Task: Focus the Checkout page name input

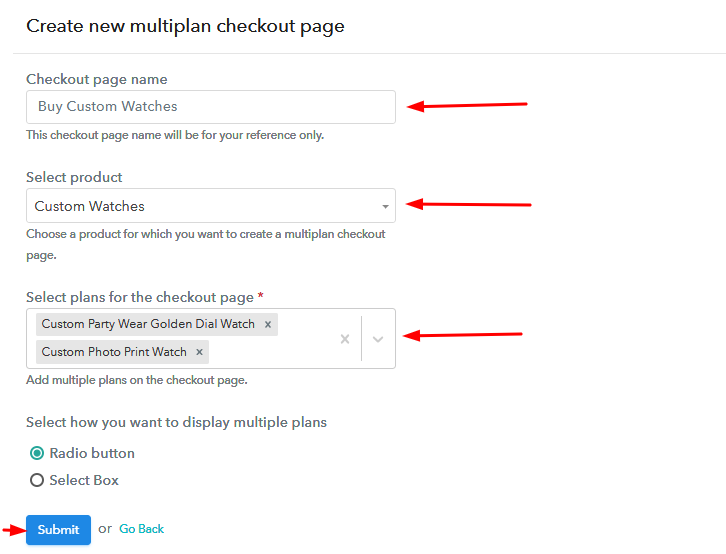Action: coord(210,107)
